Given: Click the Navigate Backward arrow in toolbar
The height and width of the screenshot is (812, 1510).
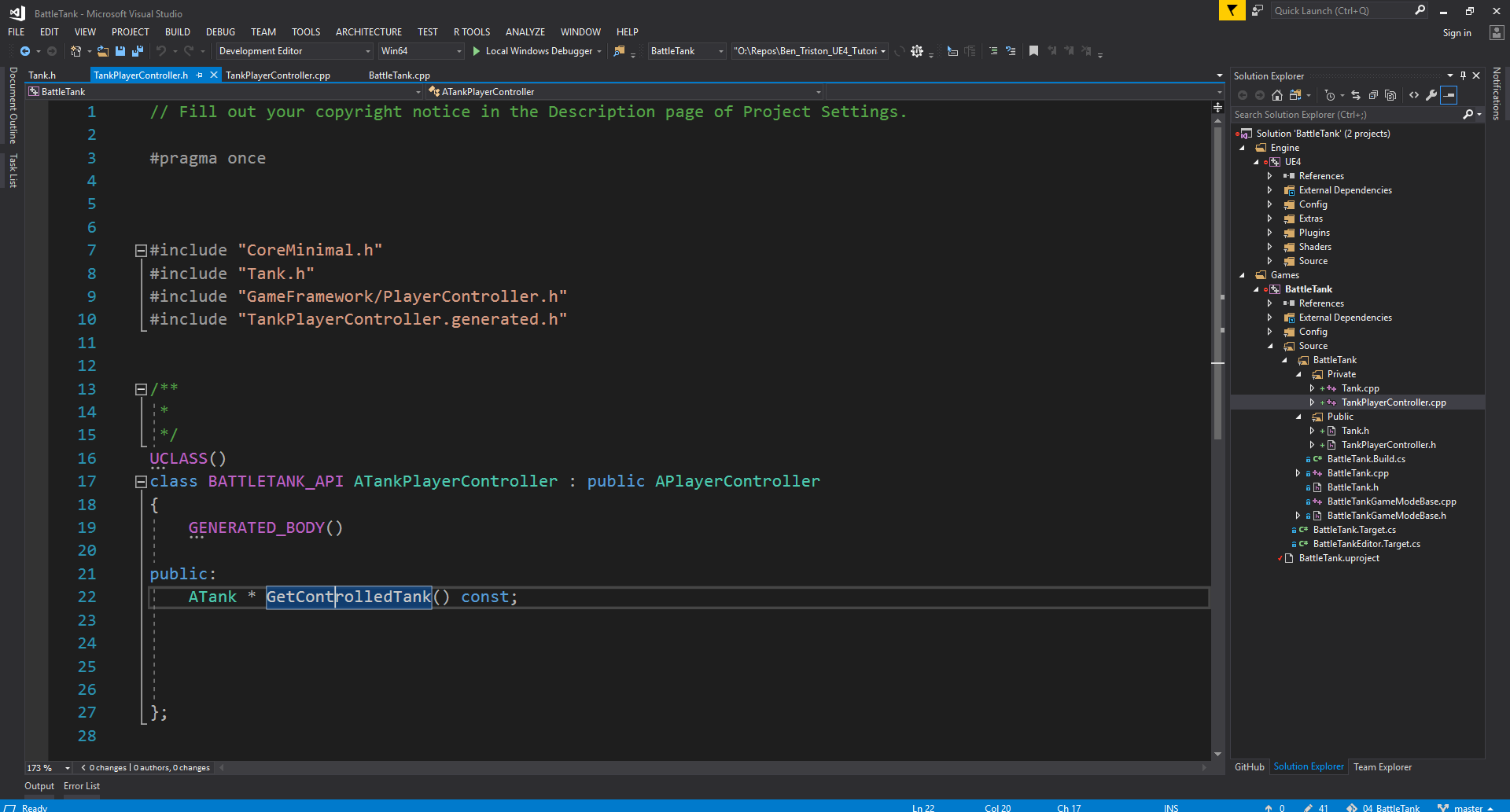Looking at the screenshot, I should (25, 51).
